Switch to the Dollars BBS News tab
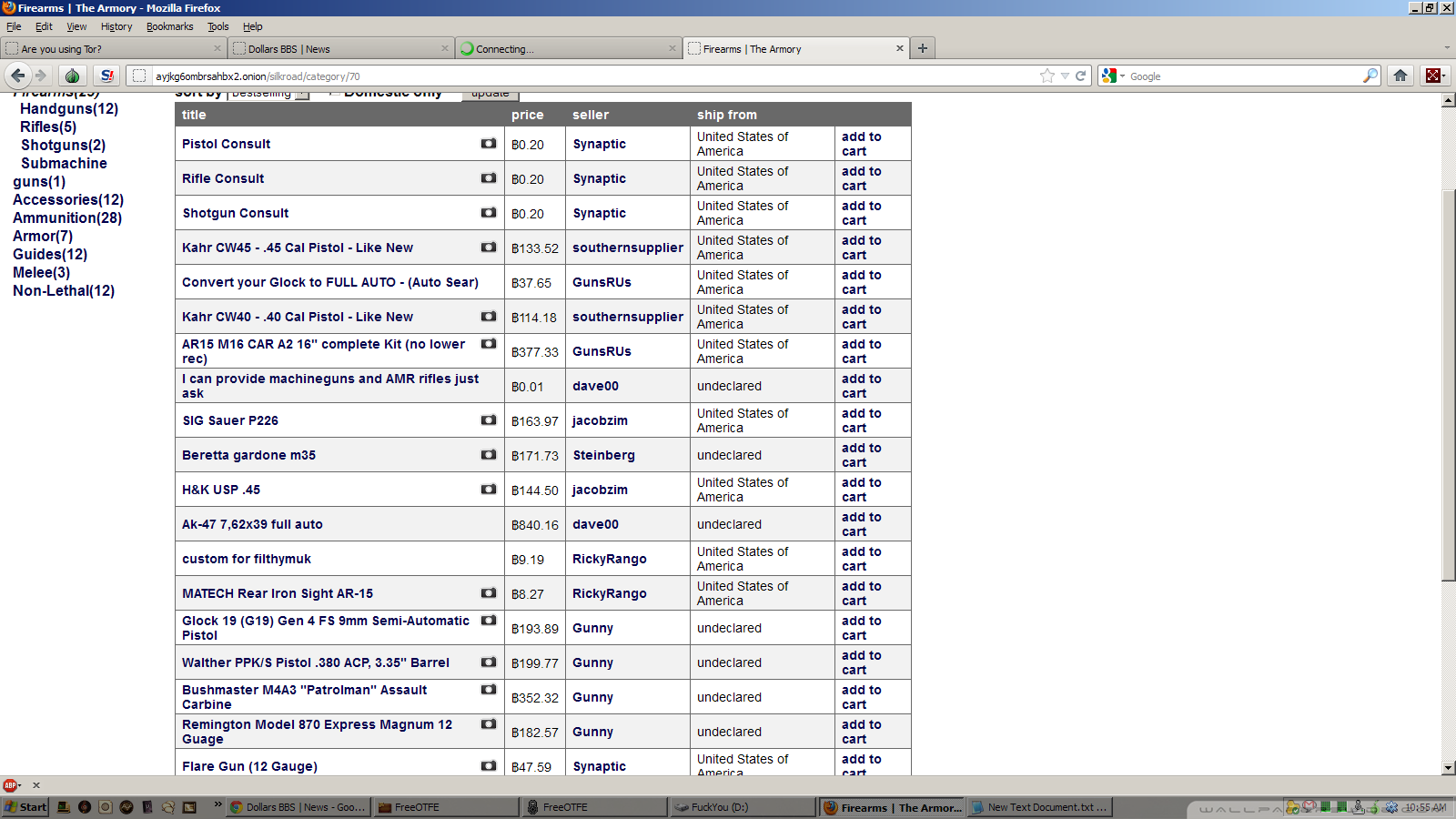1456x819 pixels. click(x=340, y=48)
